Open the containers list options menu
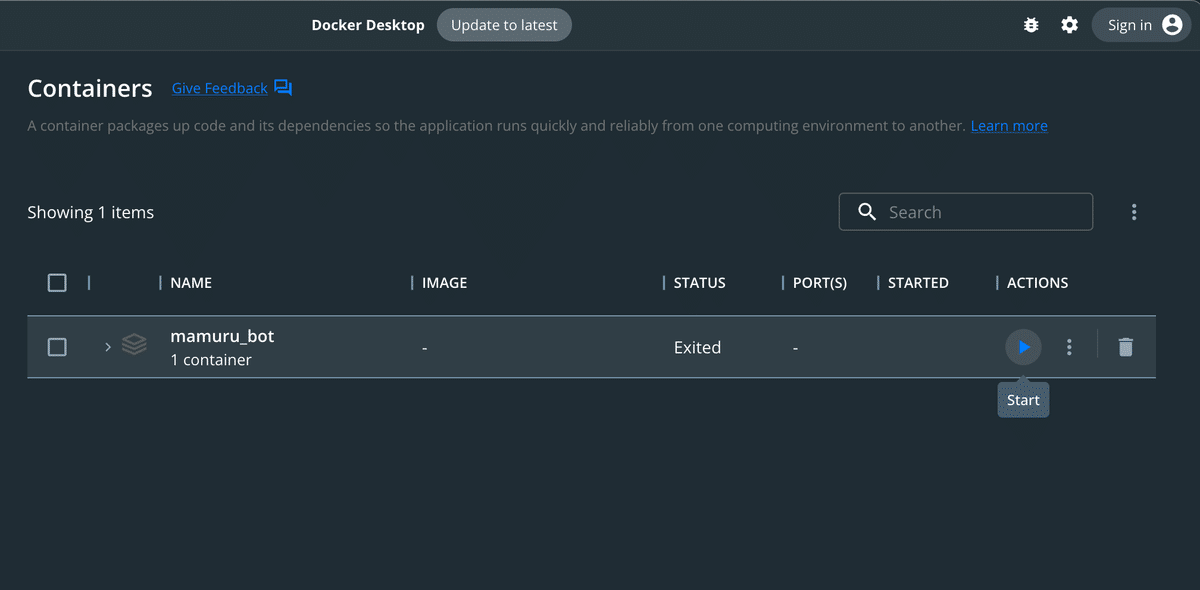The height and width of the screenshot is (590, 1200). pos(1134,211)
